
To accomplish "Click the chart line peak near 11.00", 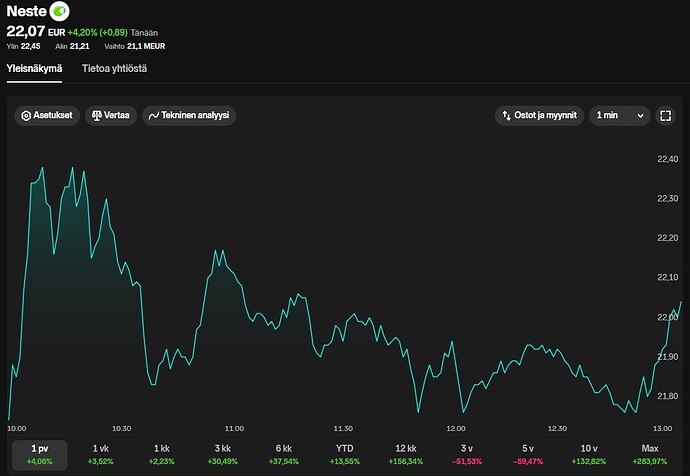I will point(216,250).
